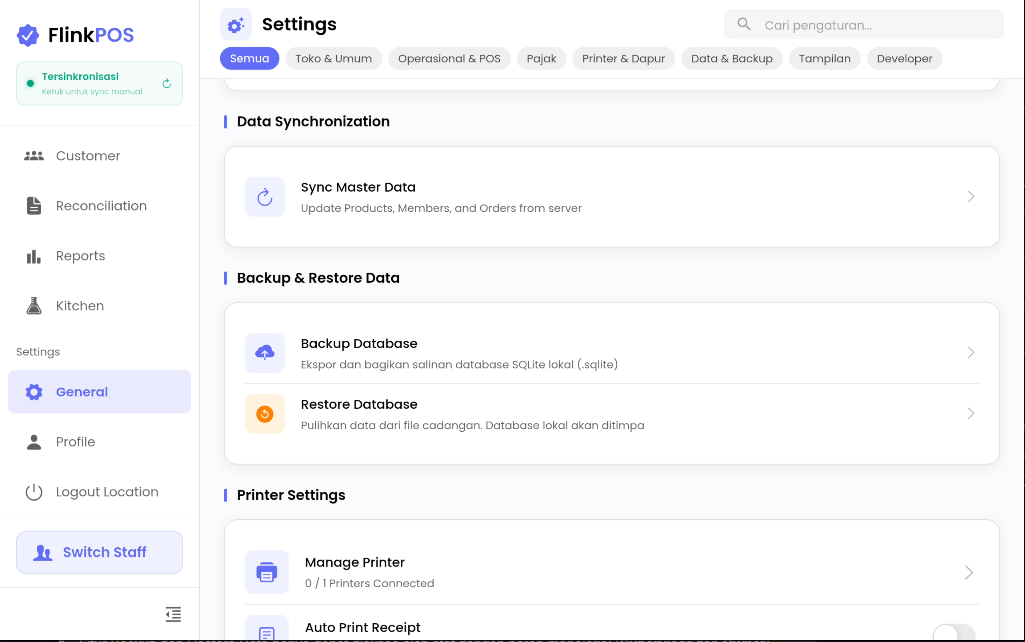Open the Kitchen menu item

point(99,306)
